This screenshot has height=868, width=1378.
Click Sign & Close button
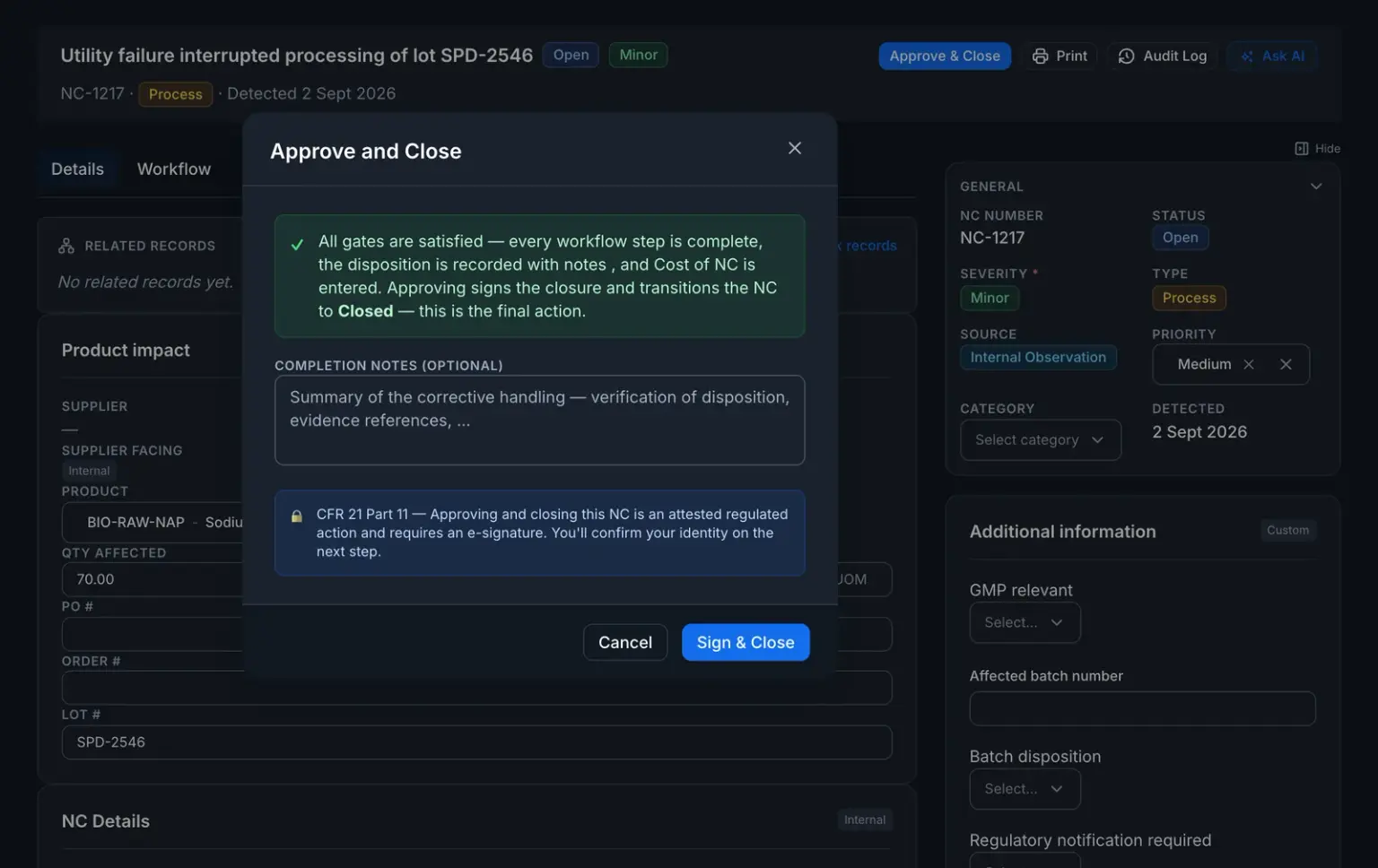[746, 642]
